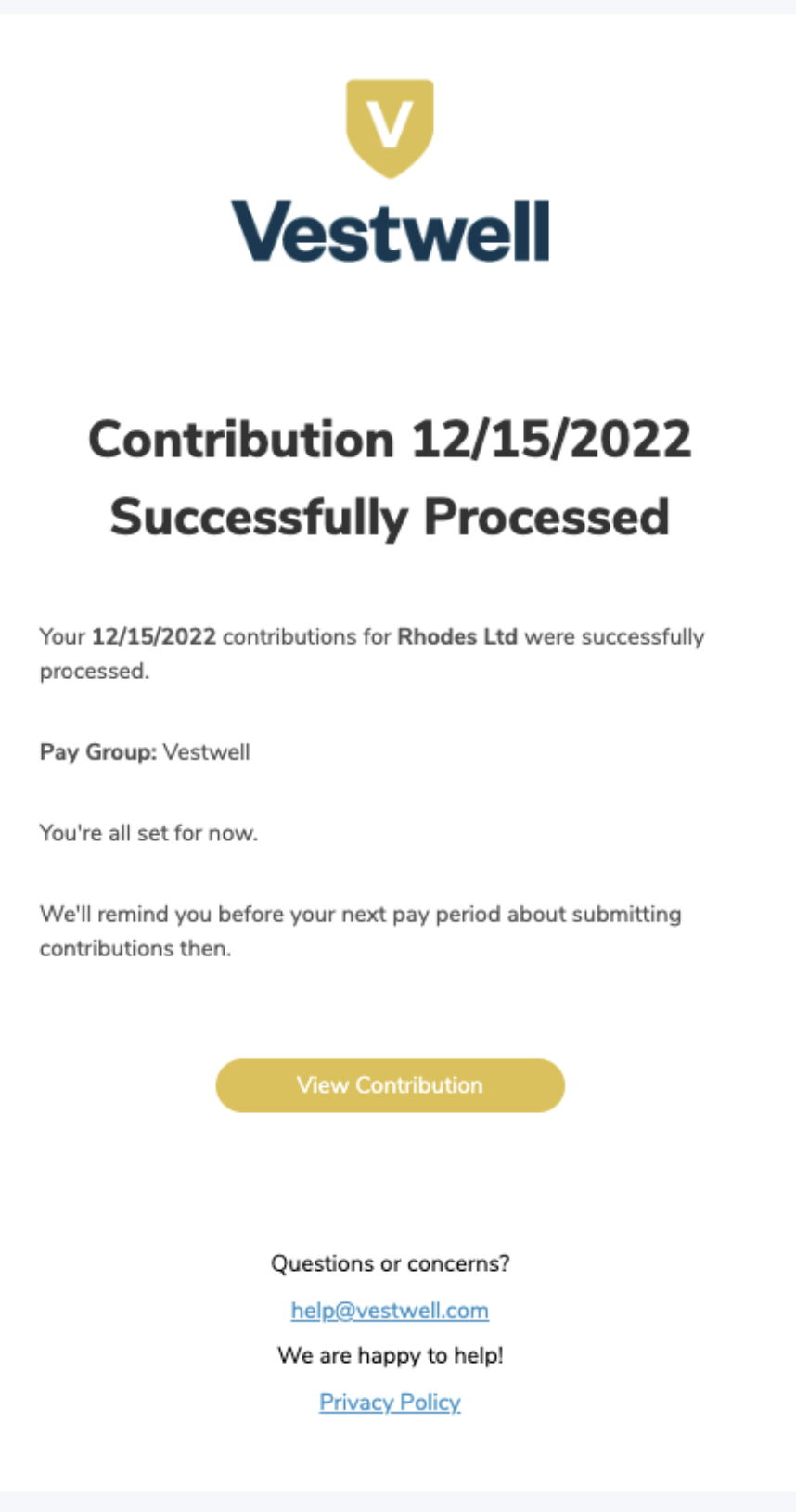Viewport: 796px width, 1512px height.
Task: Click the 'were successfully' text after Rhodes Ltd
Action: click(x=615, y=637)
